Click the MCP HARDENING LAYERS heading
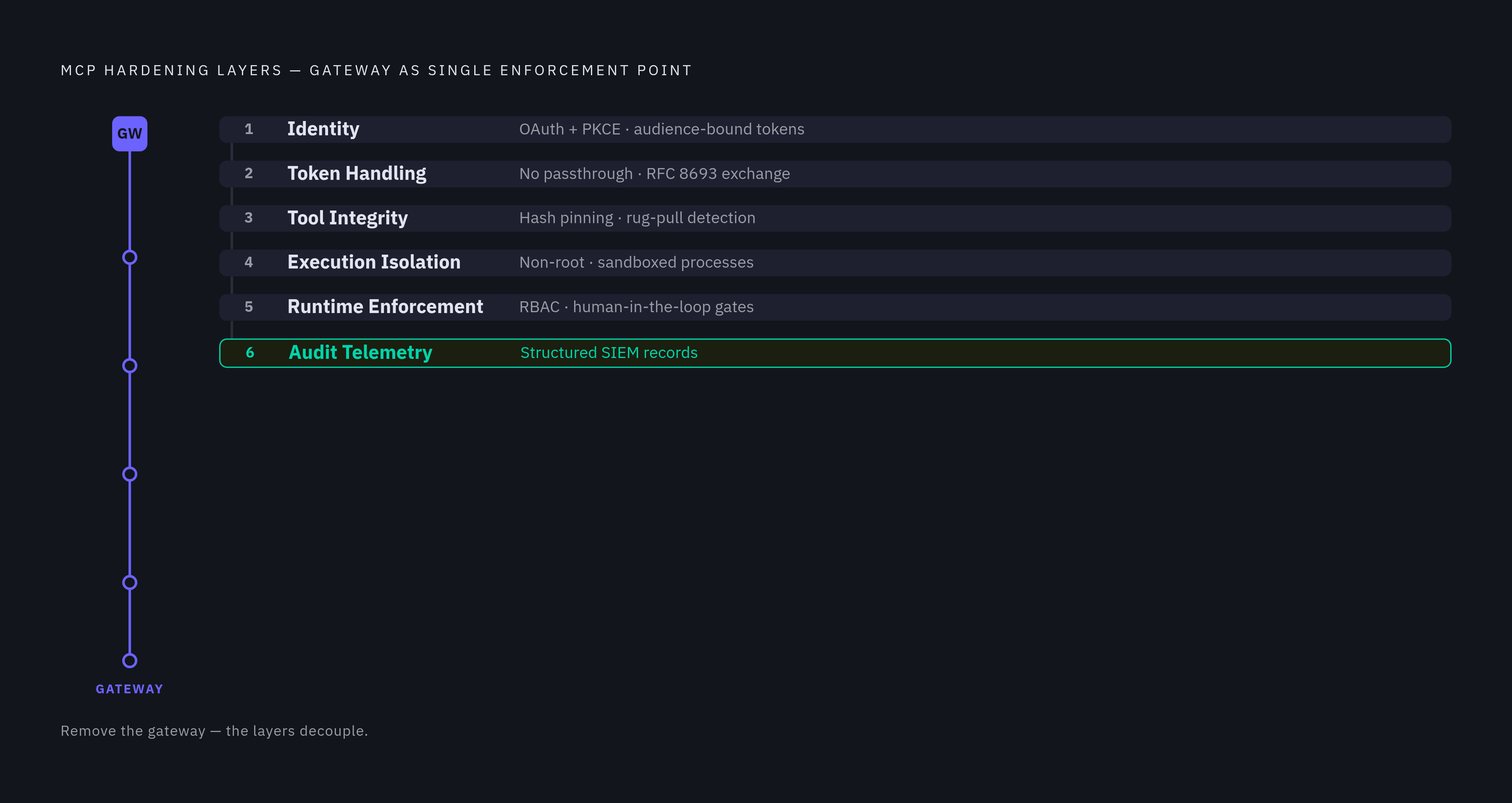1512x803 pixels. [377, 71]
